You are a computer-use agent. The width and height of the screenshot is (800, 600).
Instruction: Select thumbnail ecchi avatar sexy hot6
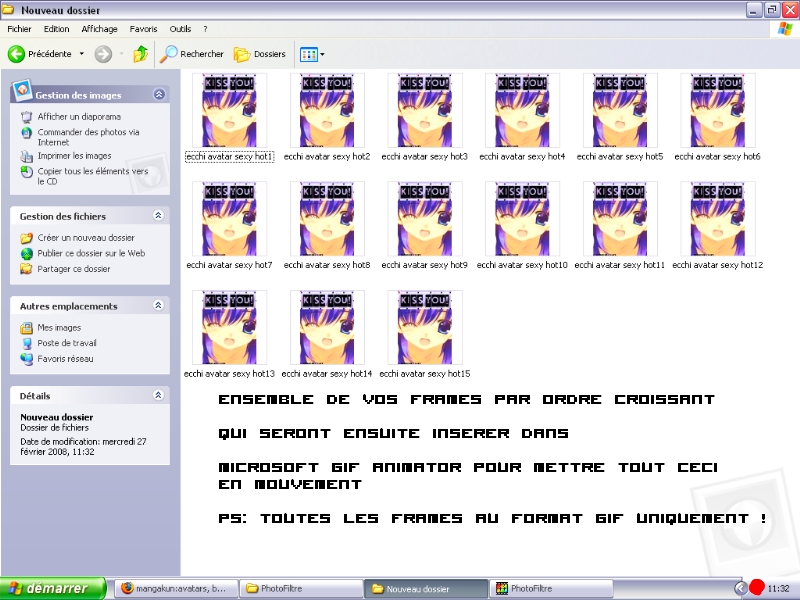[718, 110]
